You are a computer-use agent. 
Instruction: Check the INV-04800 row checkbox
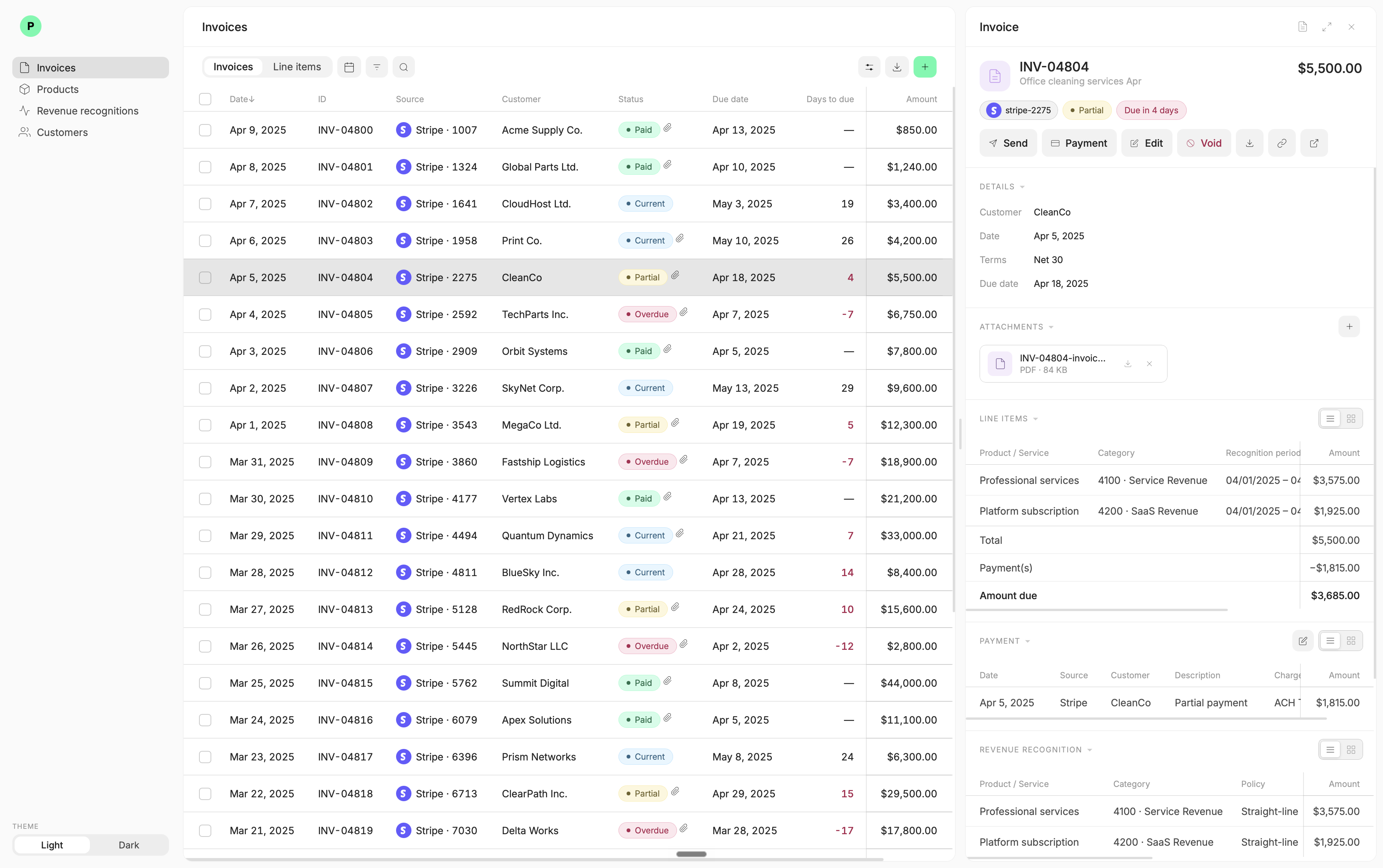click(205, 130)
